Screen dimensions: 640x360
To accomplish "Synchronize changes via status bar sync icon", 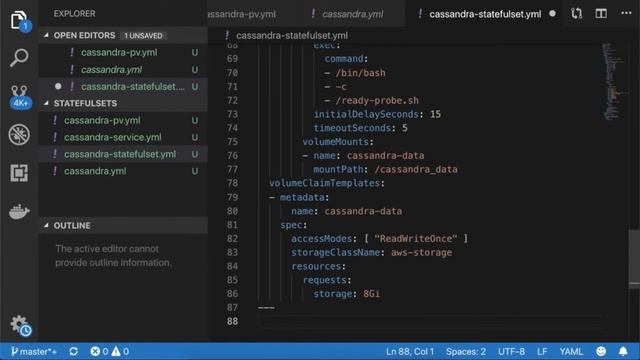I will pos(73,351).
